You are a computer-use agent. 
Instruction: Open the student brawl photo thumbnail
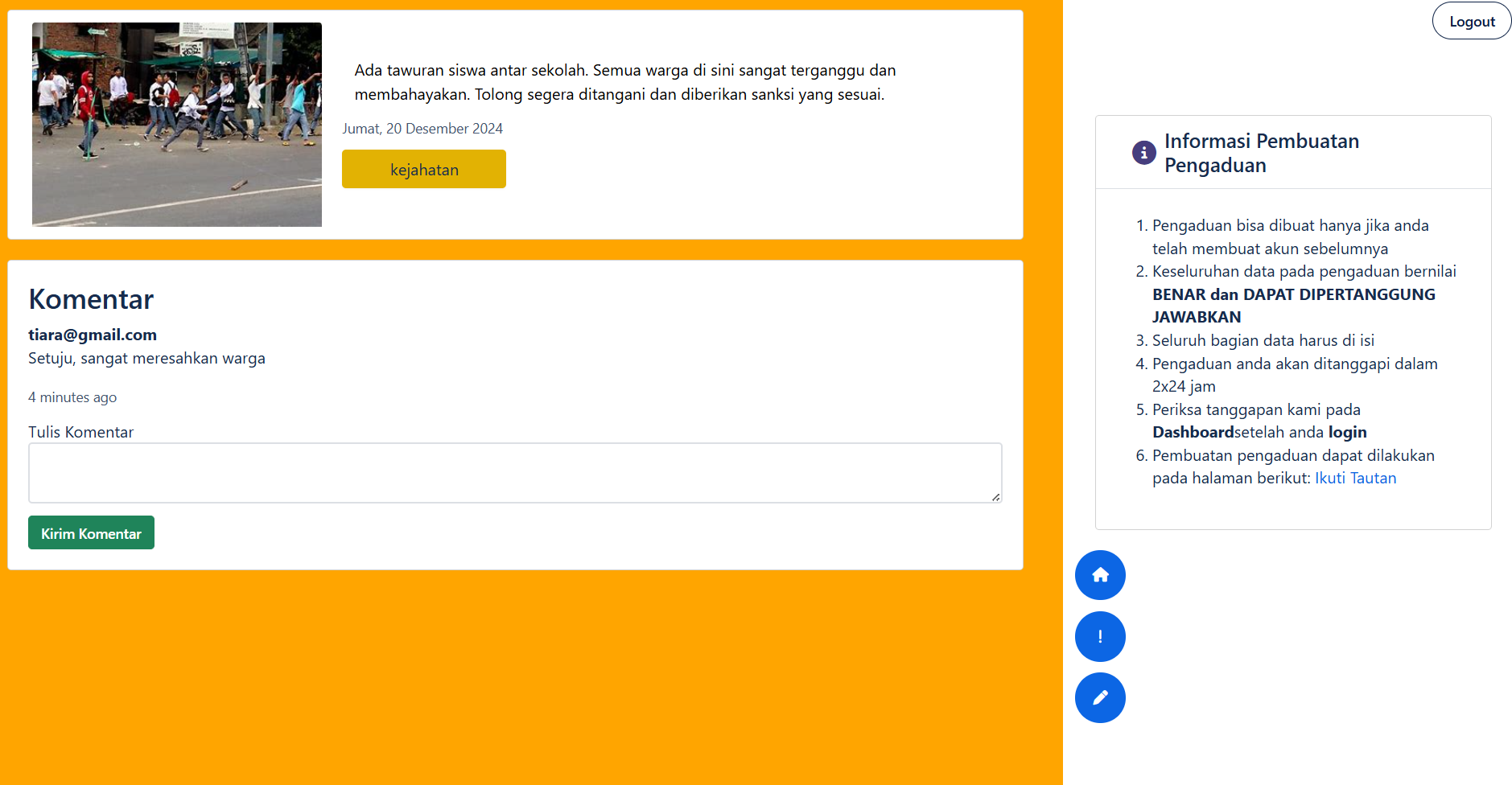tap(177, 125)
